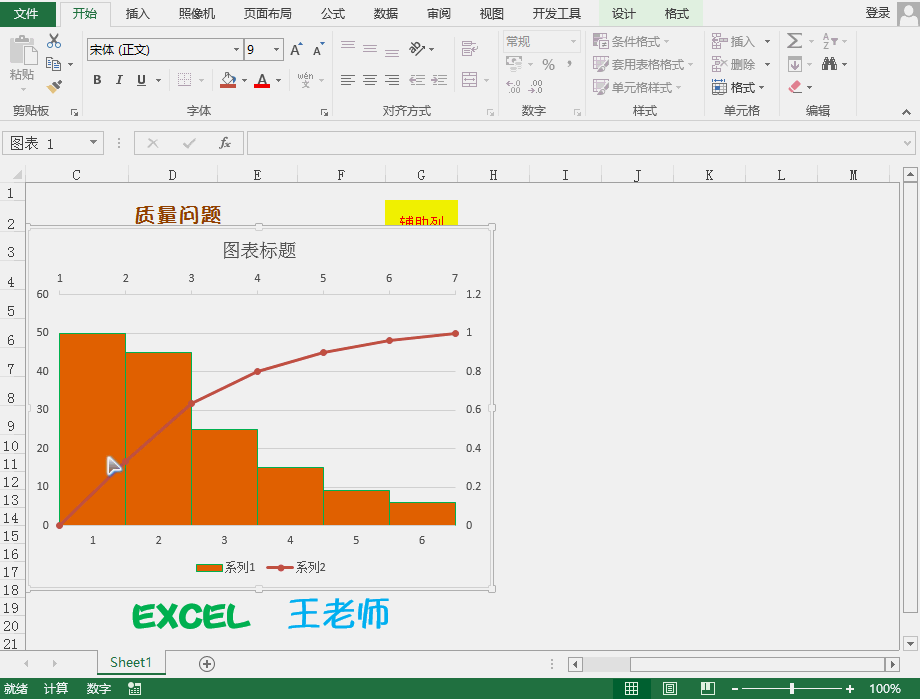920x699 pixels.
Task: Select Sheet1 tab
Action: tap(131, 663)
